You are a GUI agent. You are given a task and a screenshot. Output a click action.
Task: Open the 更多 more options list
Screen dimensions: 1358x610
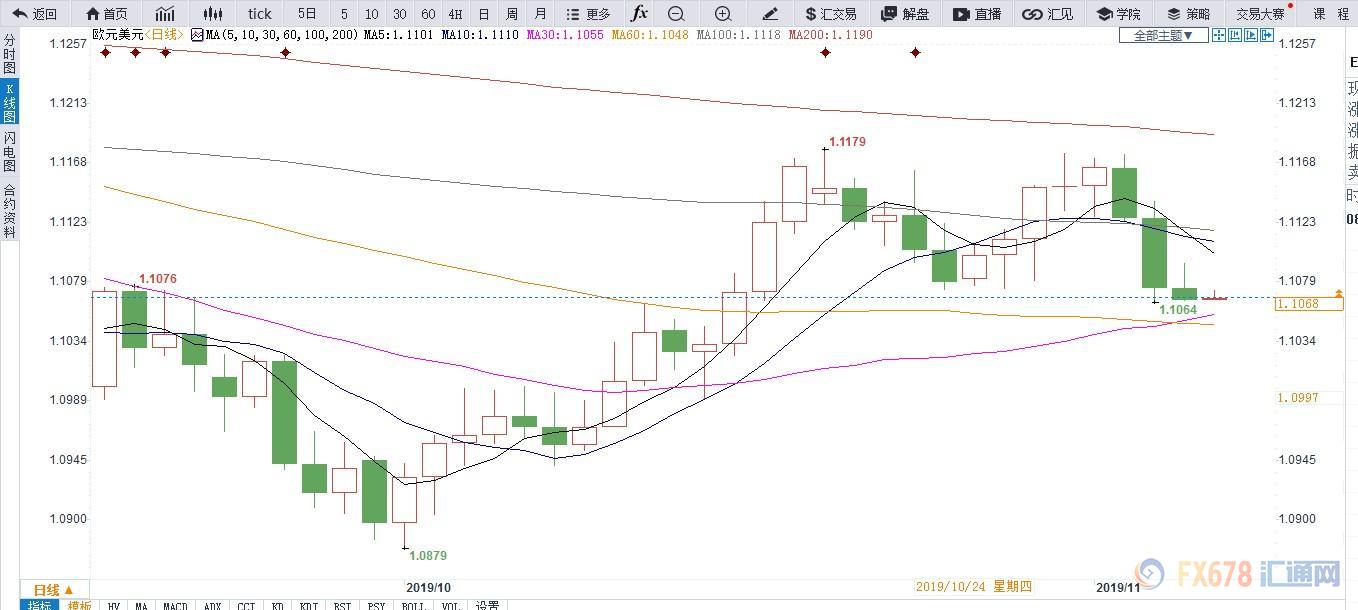(x=587, y=14)
